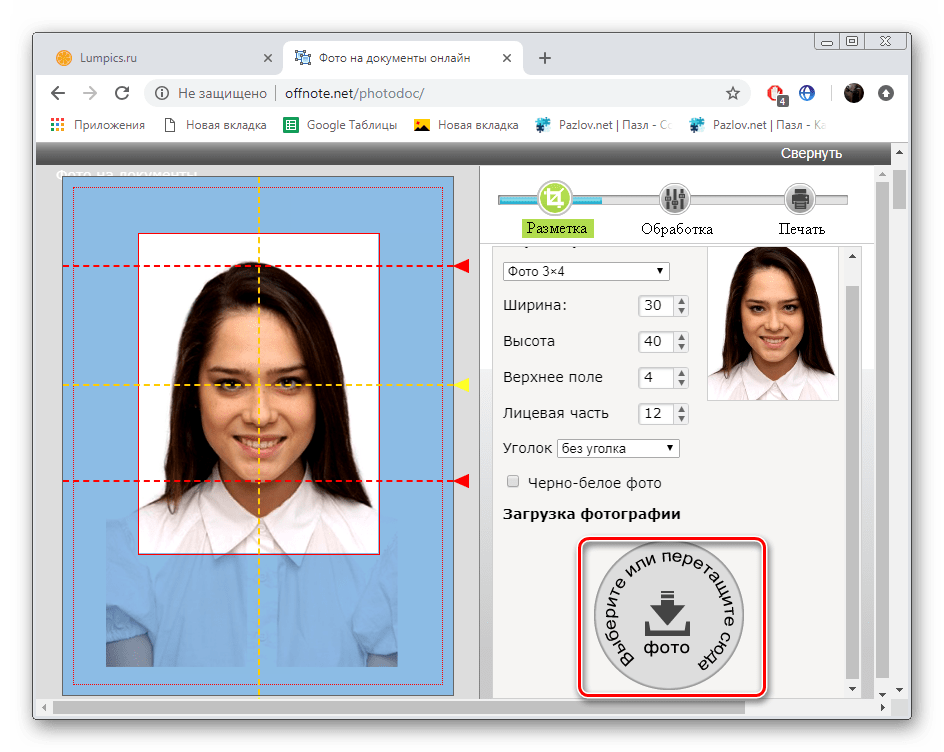Open the 'Уголок' dropdown showing 'без уголка'
This screenshot has width=944, height=752.
coord(618,449)
